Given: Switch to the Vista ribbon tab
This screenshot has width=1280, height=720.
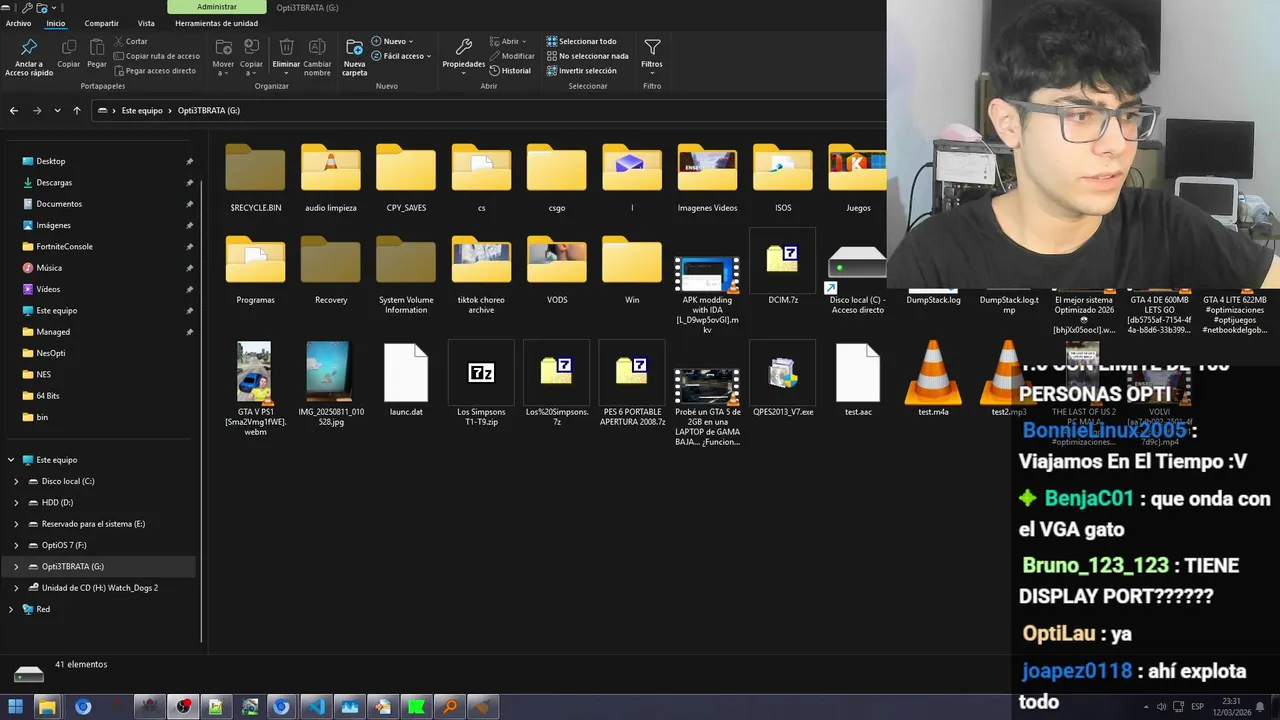Looking at the screenshot, I should point(146,23).
